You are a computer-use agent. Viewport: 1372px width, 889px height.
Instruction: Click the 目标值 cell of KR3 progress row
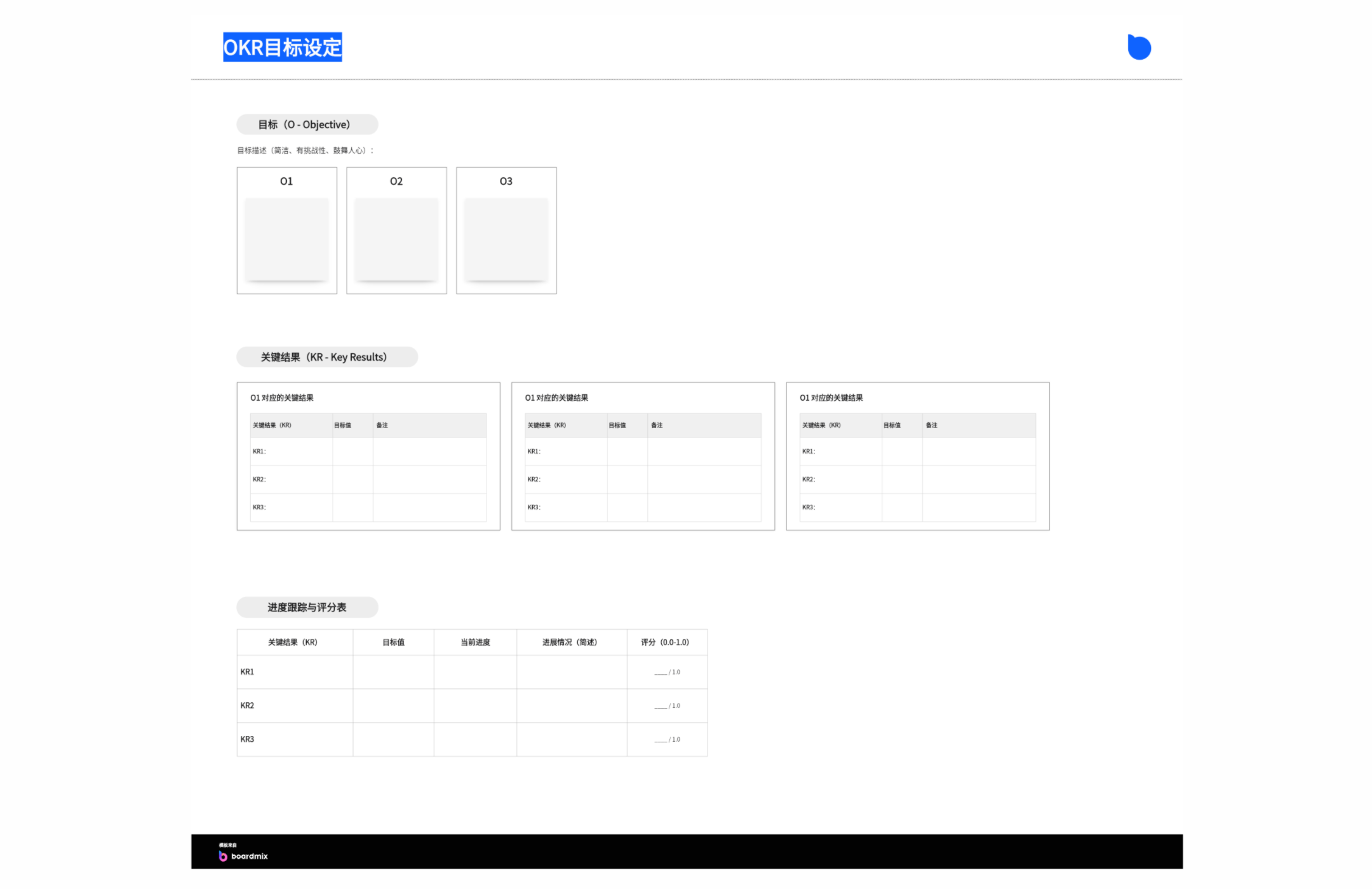point(394,739)
